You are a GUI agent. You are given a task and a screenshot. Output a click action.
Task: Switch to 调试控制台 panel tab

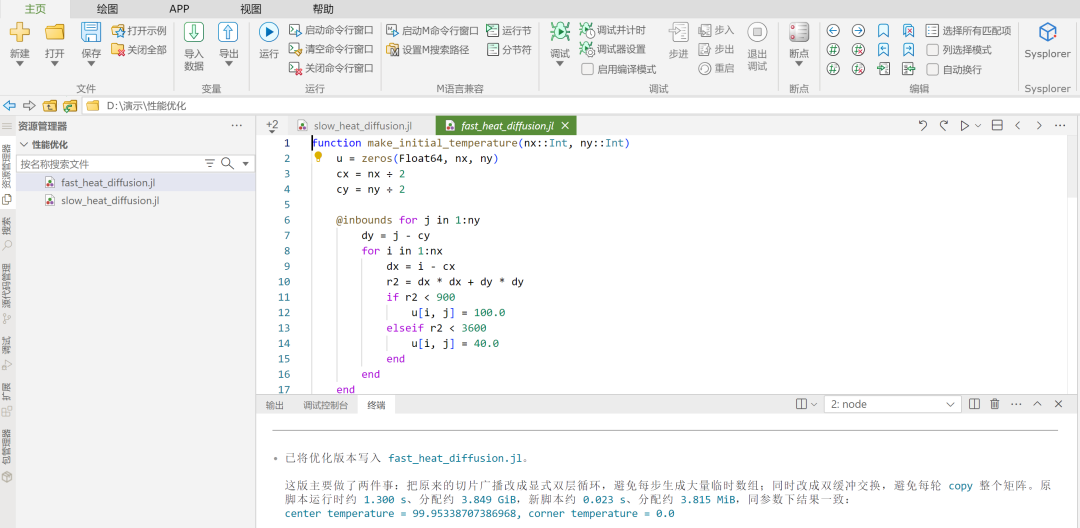[326, 405]
